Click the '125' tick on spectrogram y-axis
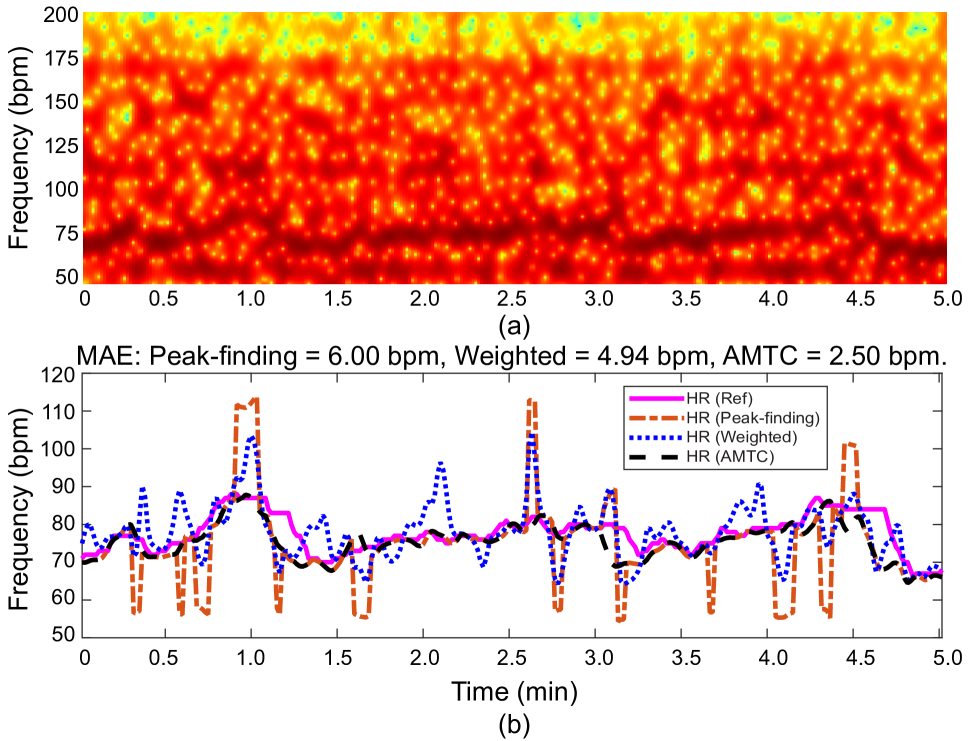 [61, 146]
